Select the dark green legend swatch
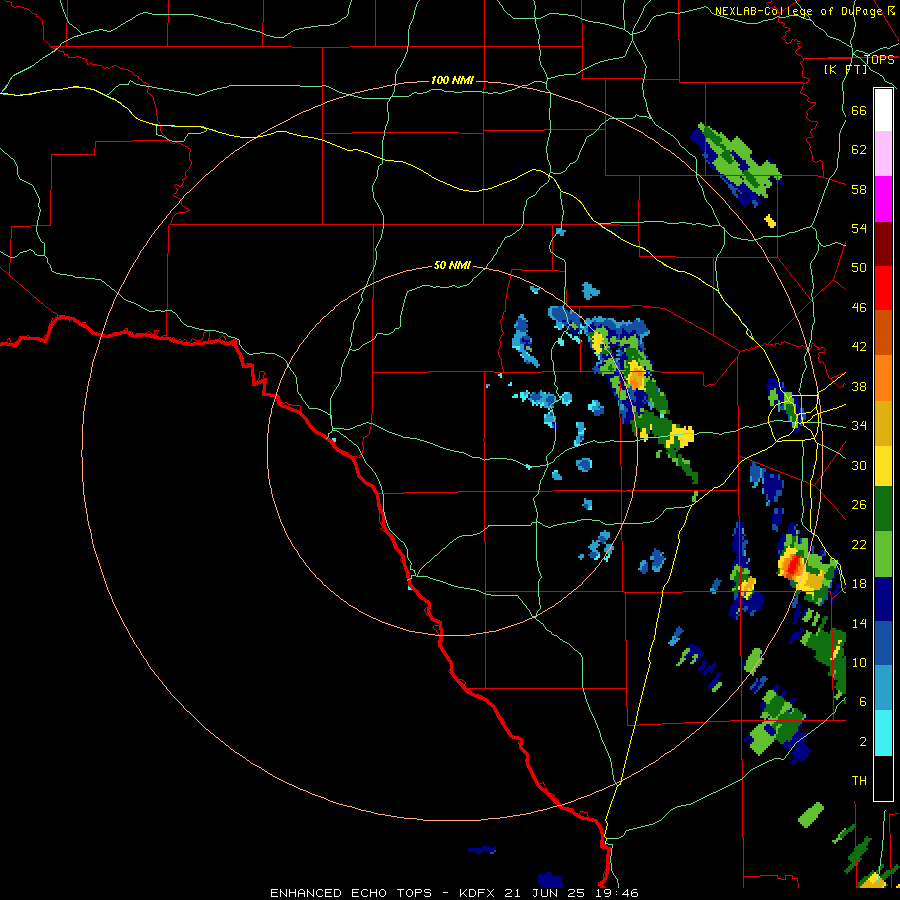900x900 pixels. pos(883,509)
